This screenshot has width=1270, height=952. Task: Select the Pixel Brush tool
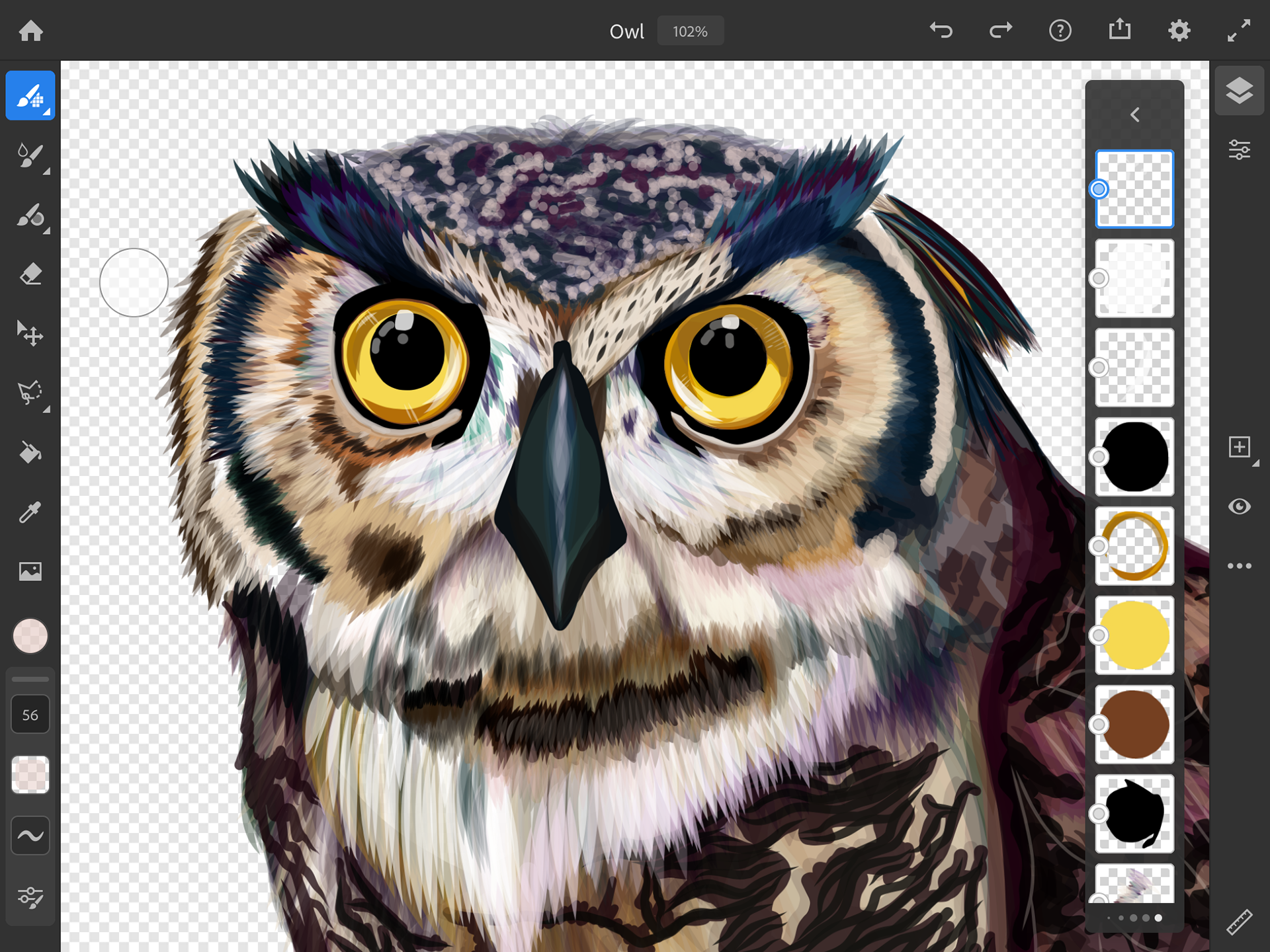(x=30, y=96)
